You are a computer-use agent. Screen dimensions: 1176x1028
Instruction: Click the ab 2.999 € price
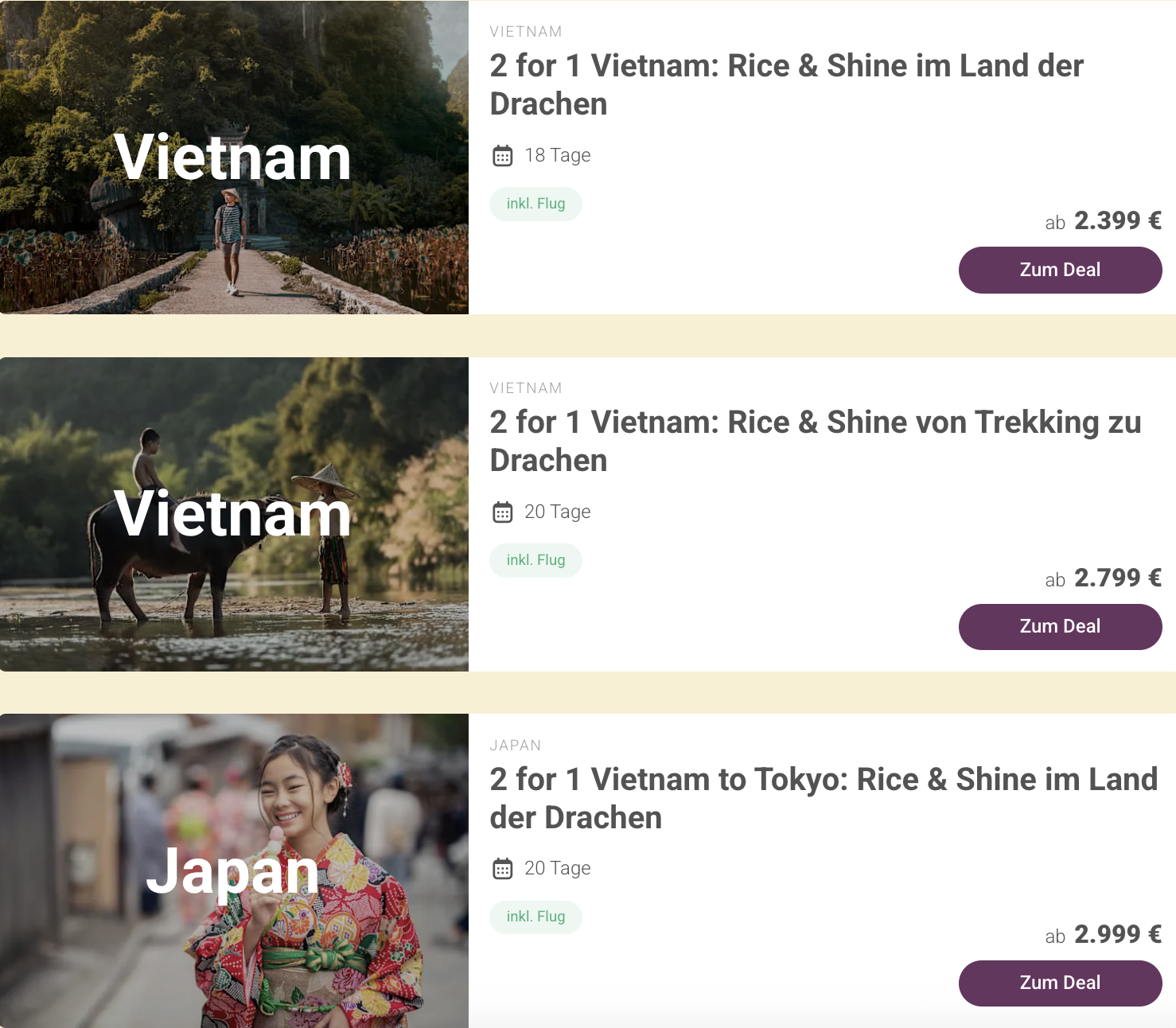[x=1103, y=935]
